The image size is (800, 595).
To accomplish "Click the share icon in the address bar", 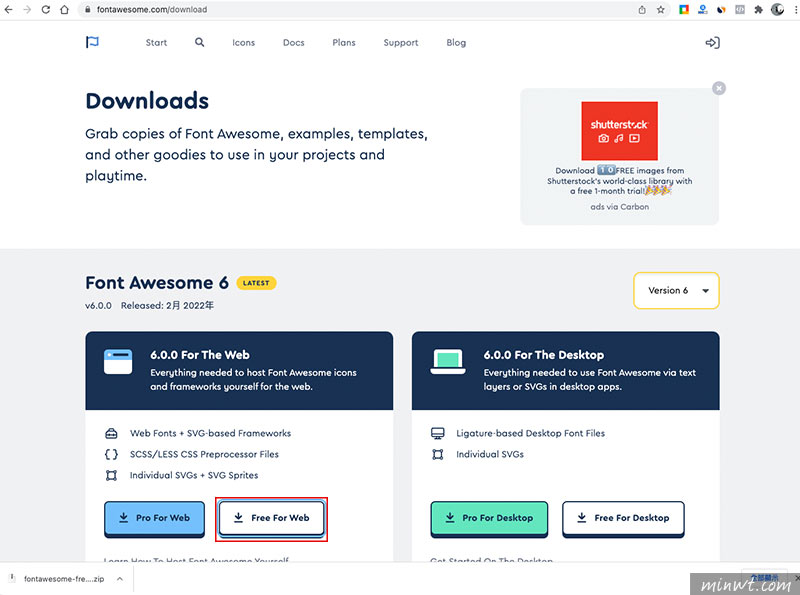I will tap(642, 10).
